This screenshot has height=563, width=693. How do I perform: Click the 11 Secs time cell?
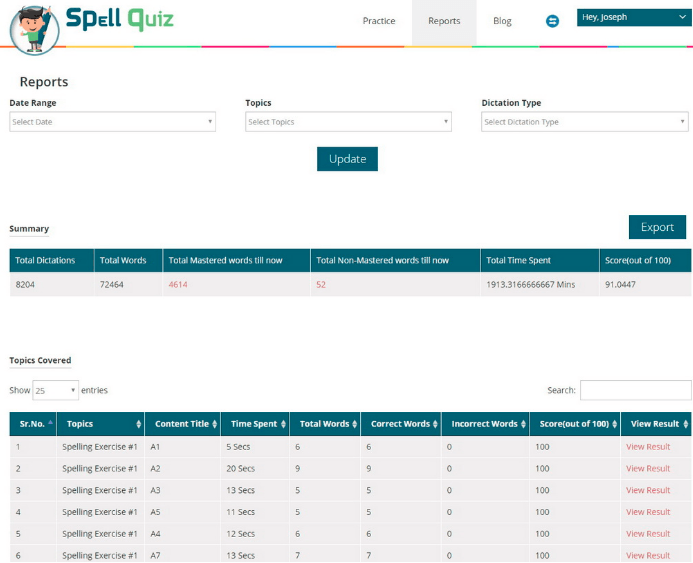coord(240,512)
